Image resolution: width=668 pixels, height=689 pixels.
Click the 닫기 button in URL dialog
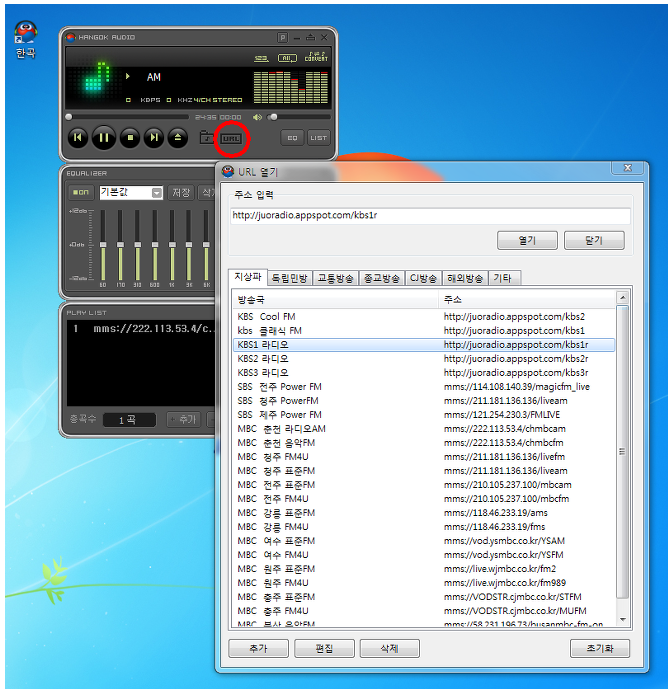point(594,240)
